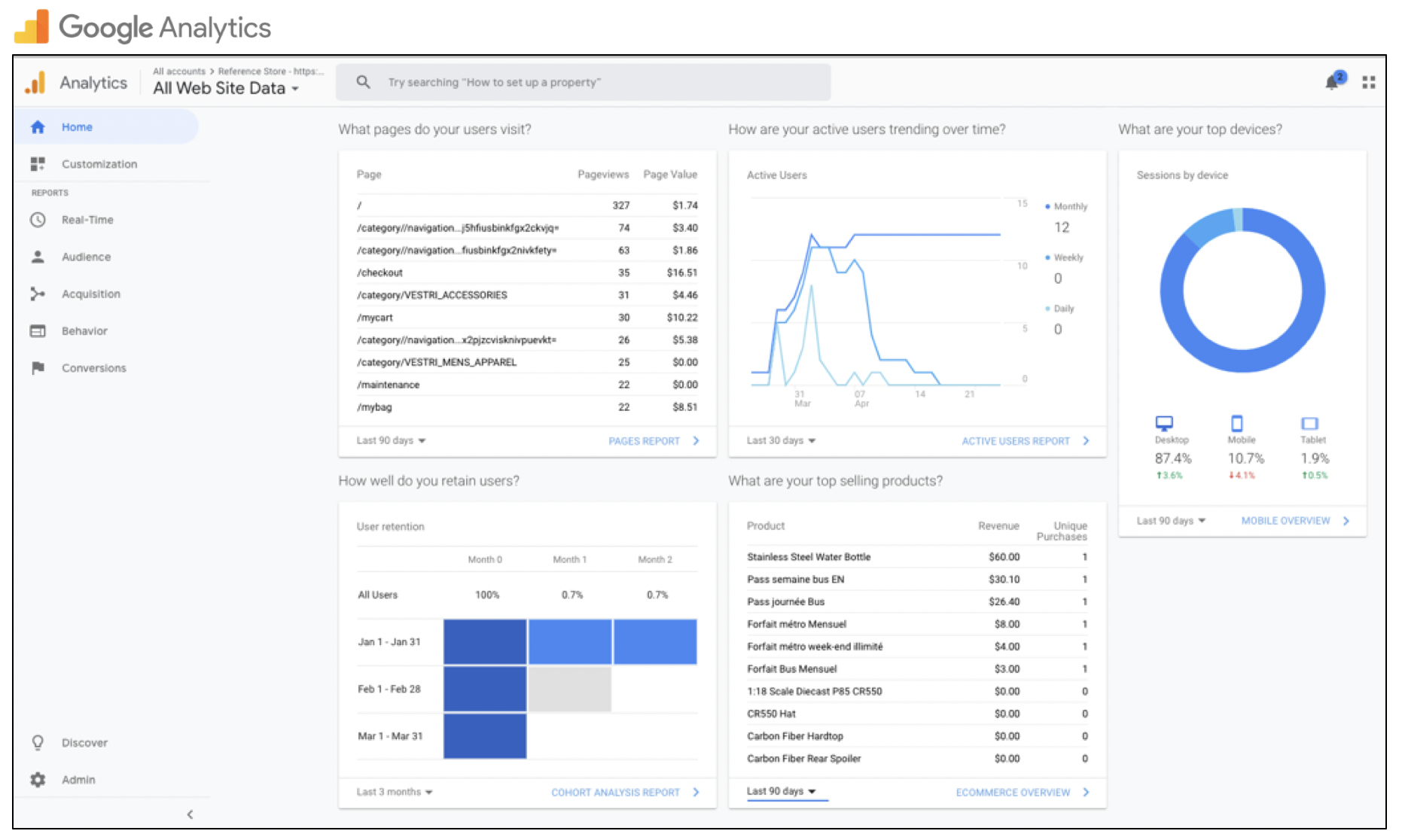Open the Real-Time report icon

coord(38,220)
